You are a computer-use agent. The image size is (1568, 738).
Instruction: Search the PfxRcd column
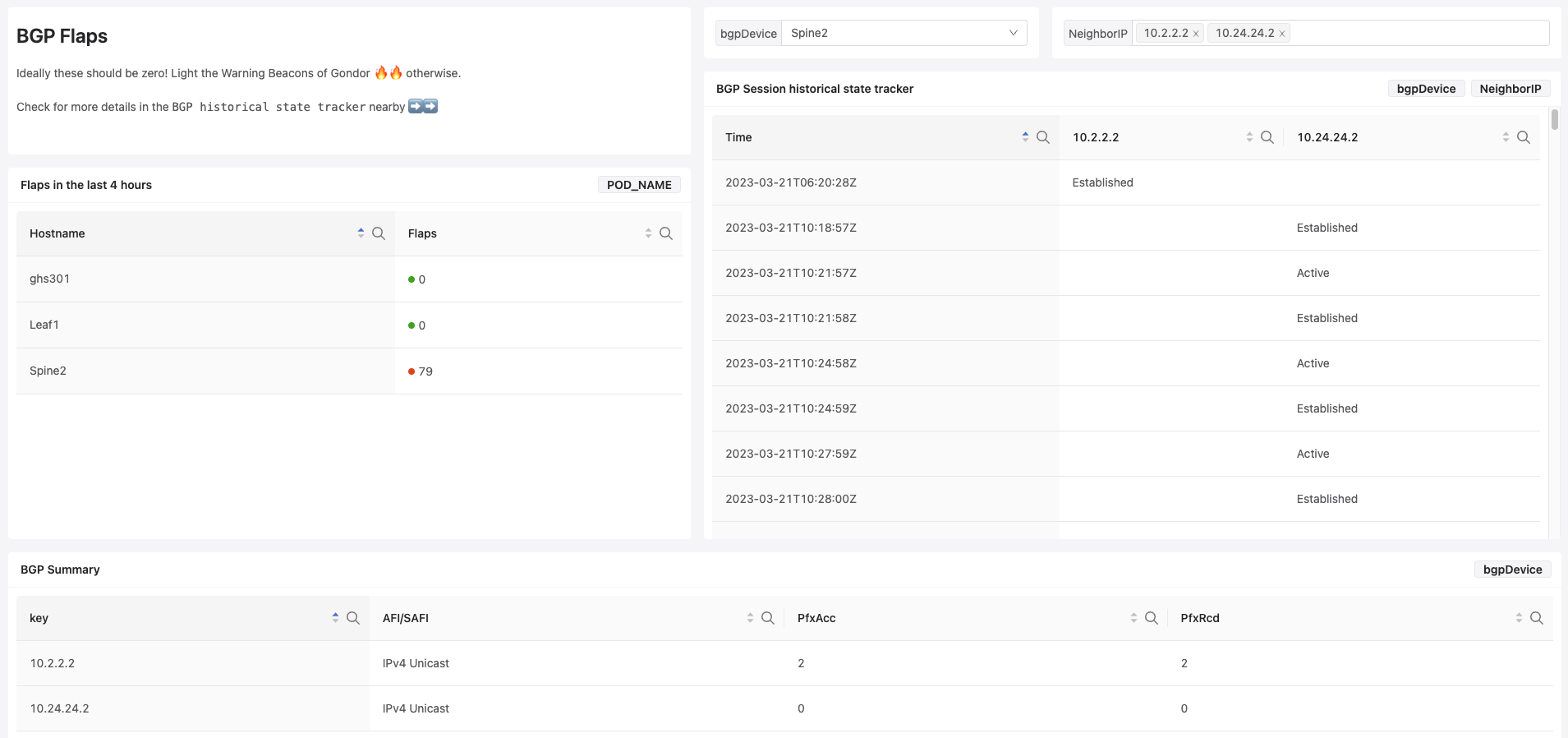pyautogui.click(x=1537, y=618)
